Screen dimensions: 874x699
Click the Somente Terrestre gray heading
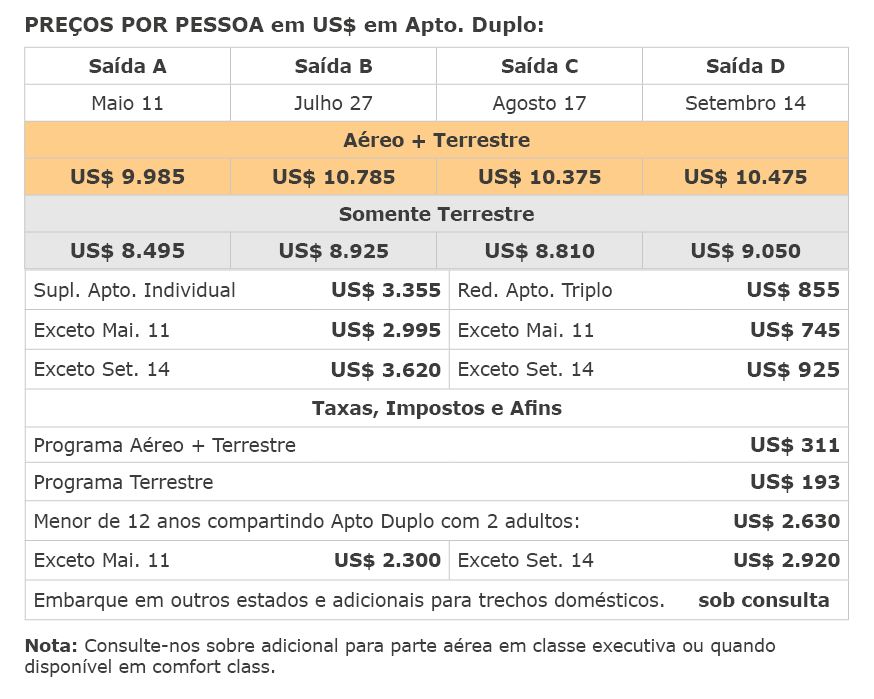pos(436,214)
